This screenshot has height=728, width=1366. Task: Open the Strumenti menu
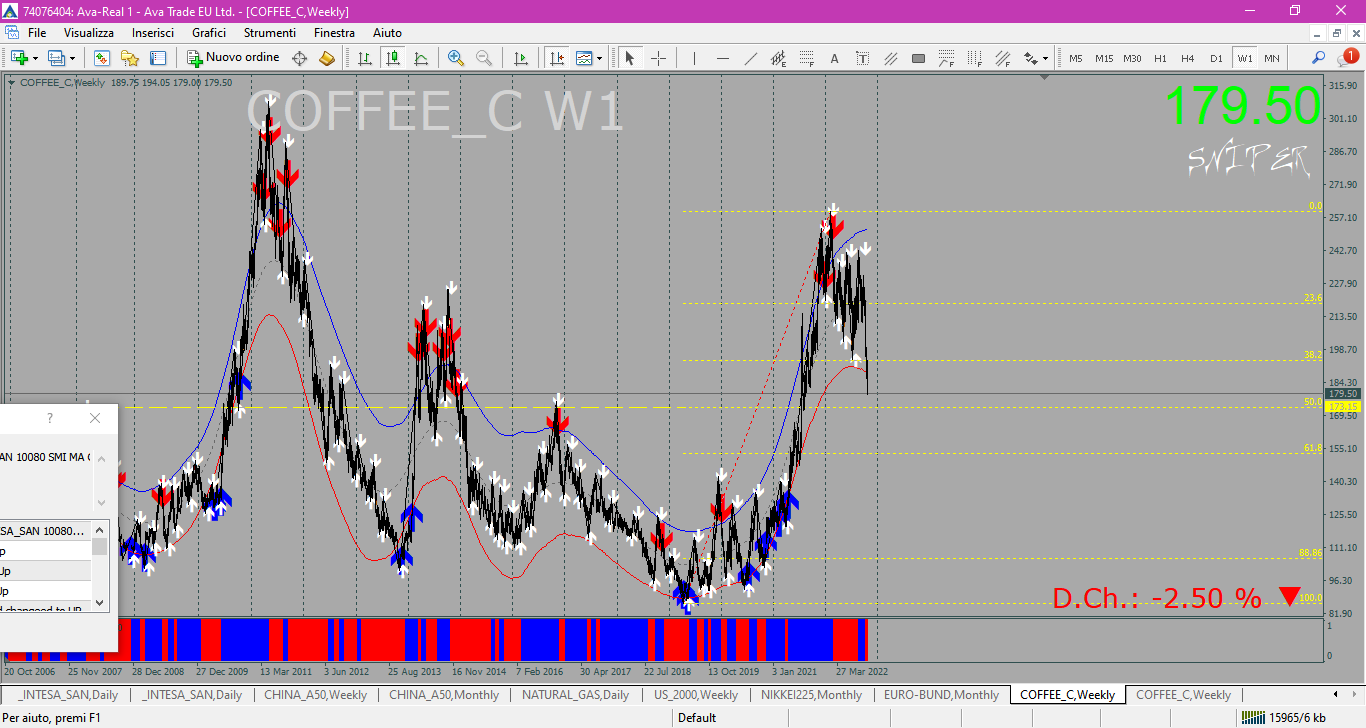270,33
